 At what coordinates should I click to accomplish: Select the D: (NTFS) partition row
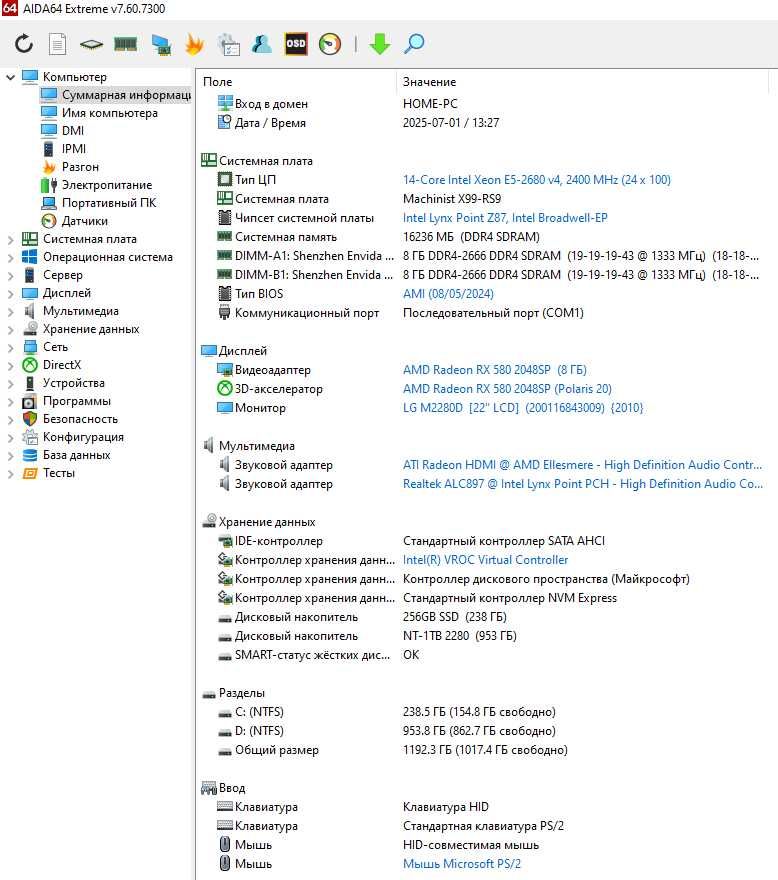[486, 731]
